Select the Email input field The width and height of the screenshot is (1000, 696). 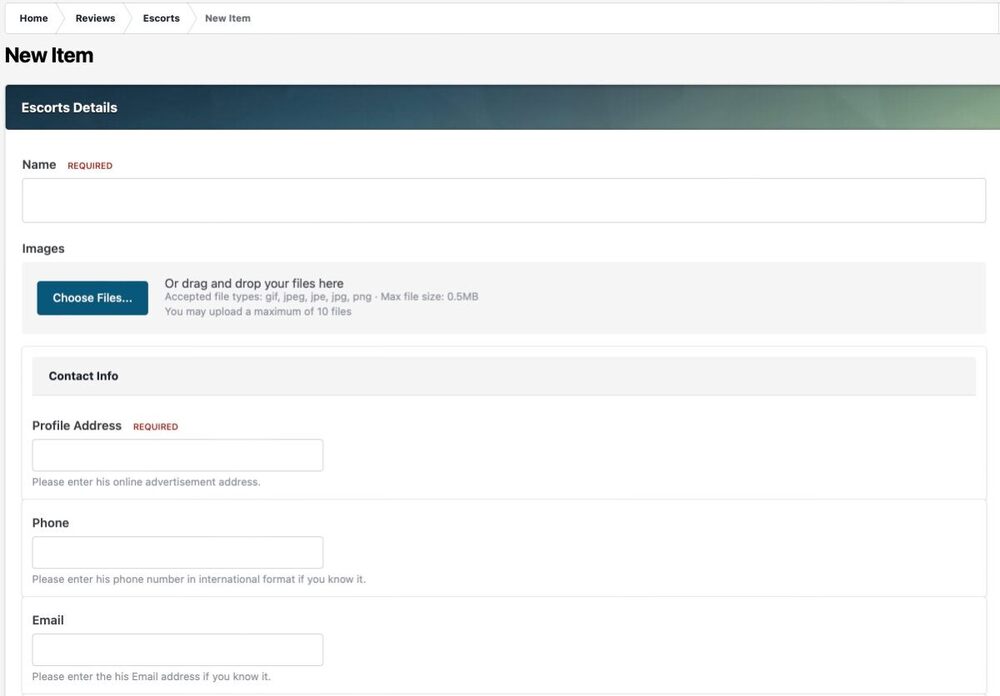pyautogui.click(x=178, y=649)
